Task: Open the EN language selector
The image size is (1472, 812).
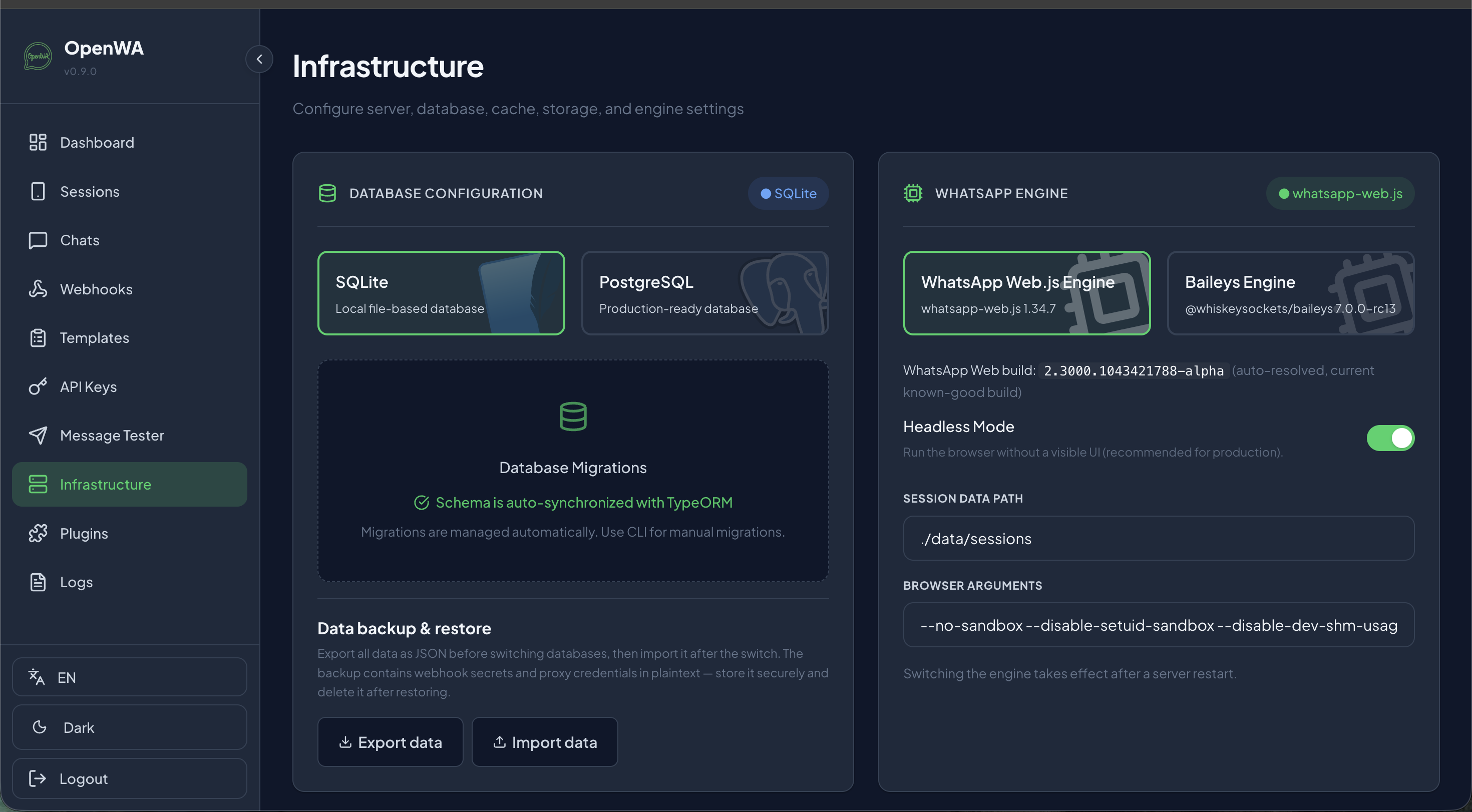Action: point(129,677)
